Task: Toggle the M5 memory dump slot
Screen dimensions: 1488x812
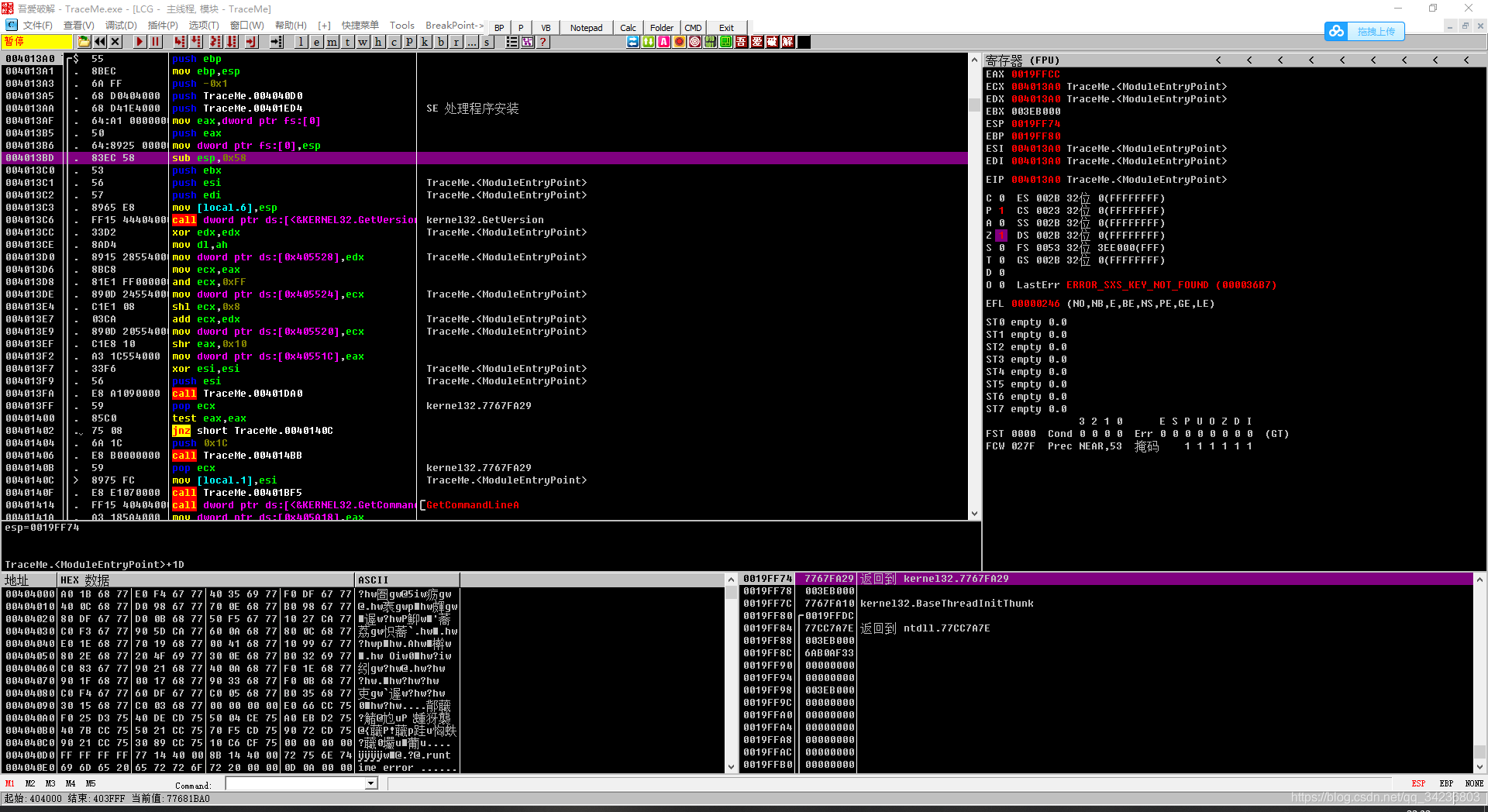Action: pyautogui.click(x=91, y=783)
